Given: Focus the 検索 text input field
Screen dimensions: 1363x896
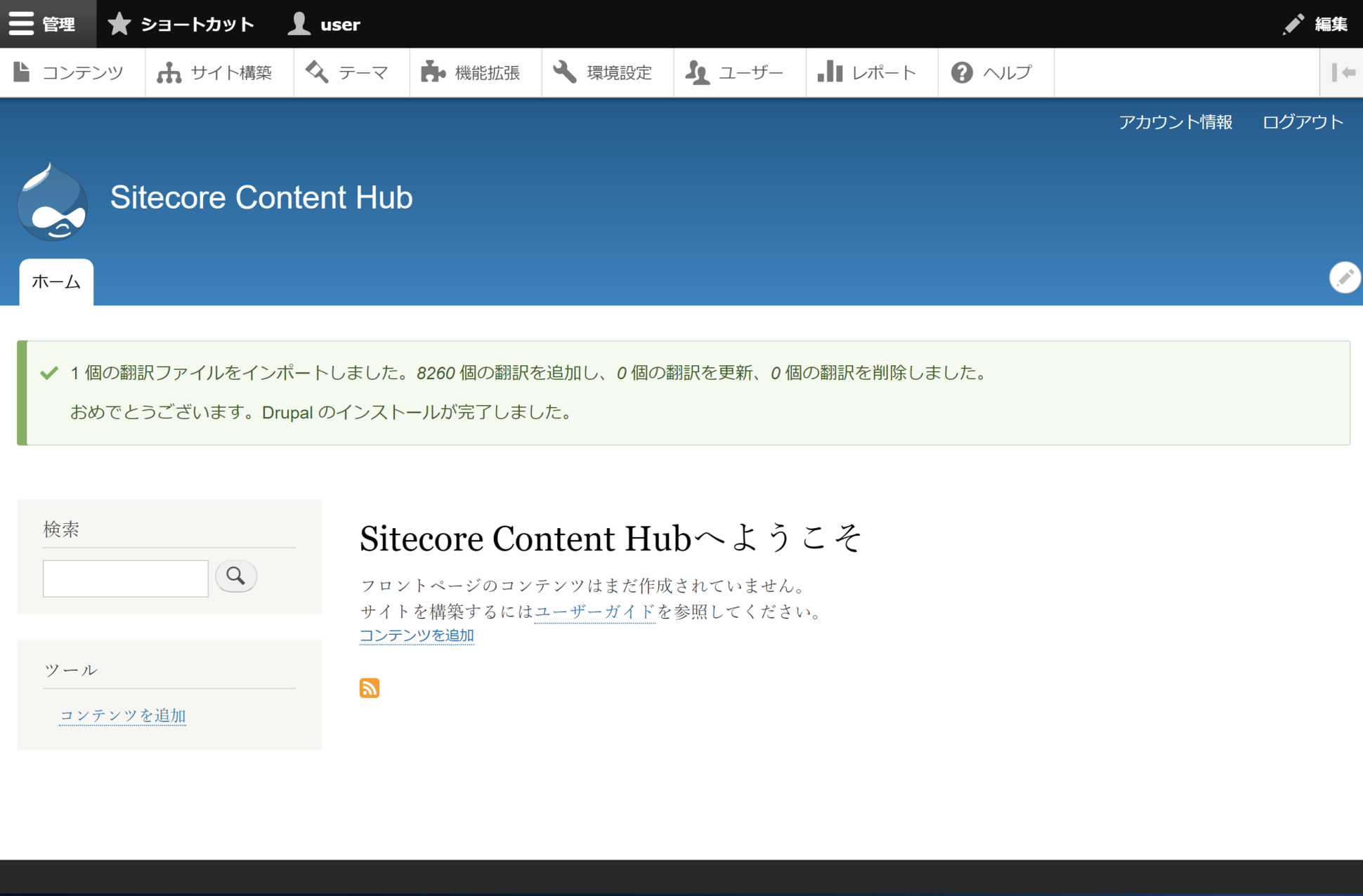Looking at the screenshot, I should coord(126,578).
